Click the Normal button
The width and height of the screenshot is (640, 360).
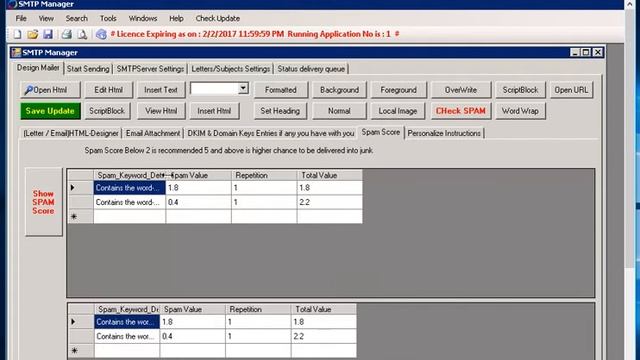339,111
